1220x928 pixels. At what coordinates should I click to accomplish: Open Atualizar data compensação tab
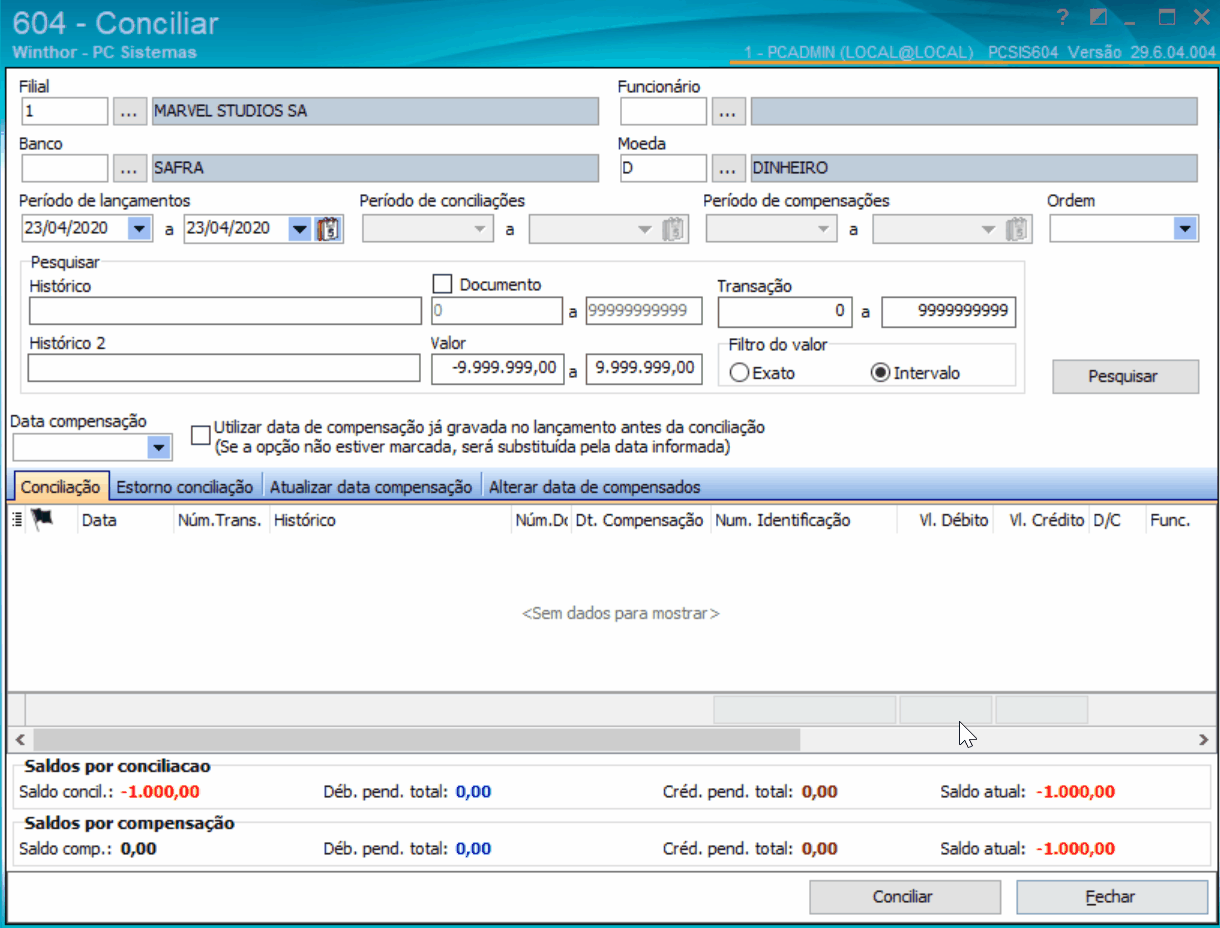[371, 487]
